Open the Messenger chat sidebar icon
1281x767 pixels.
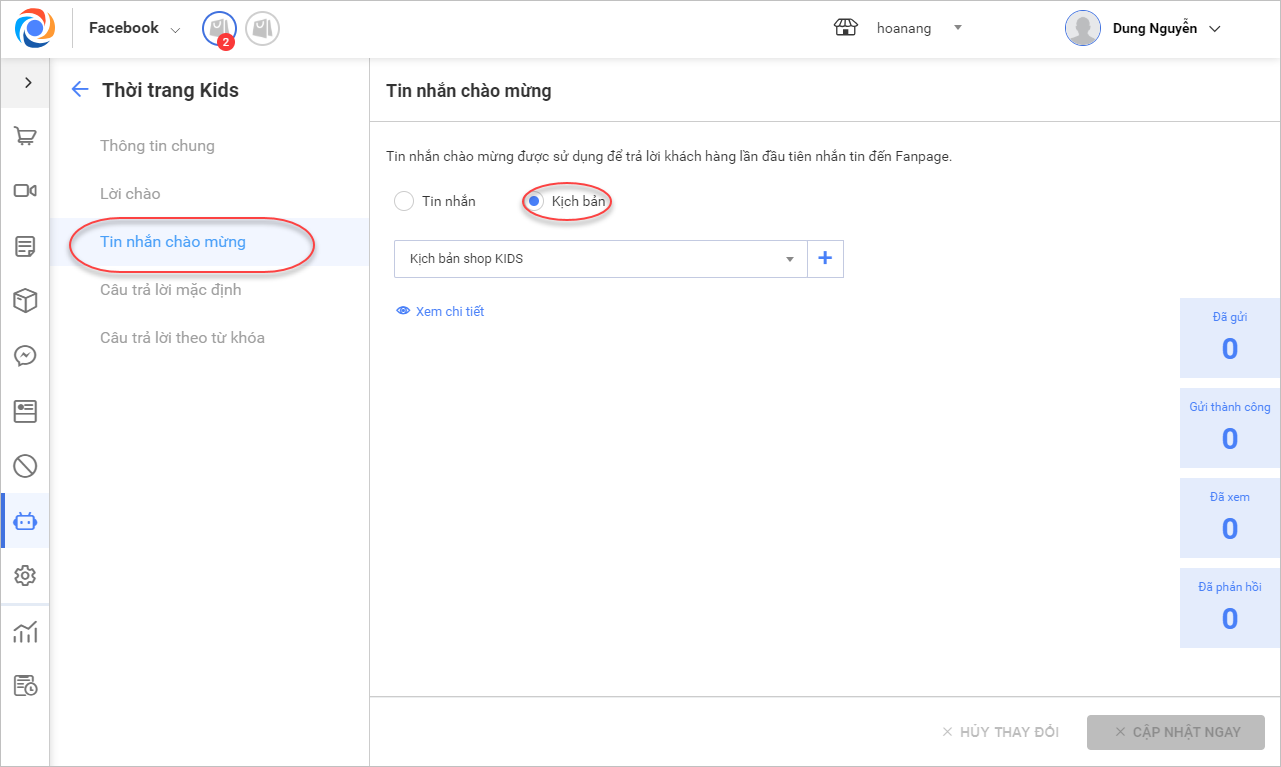point(25,355)
